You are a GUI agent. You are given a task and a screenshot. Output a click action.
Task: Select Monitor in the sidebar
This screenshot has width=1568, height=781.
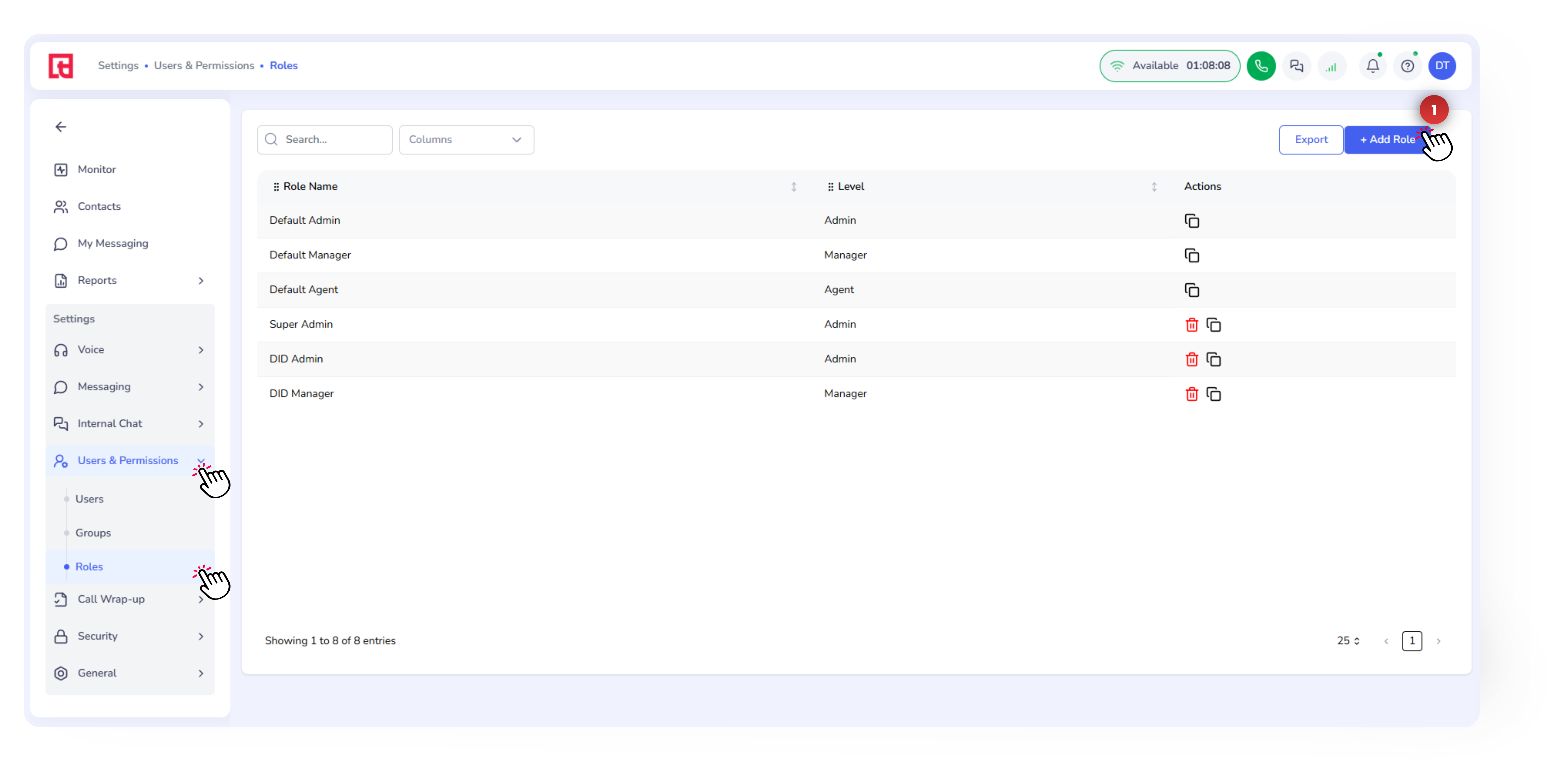point(96,169)
